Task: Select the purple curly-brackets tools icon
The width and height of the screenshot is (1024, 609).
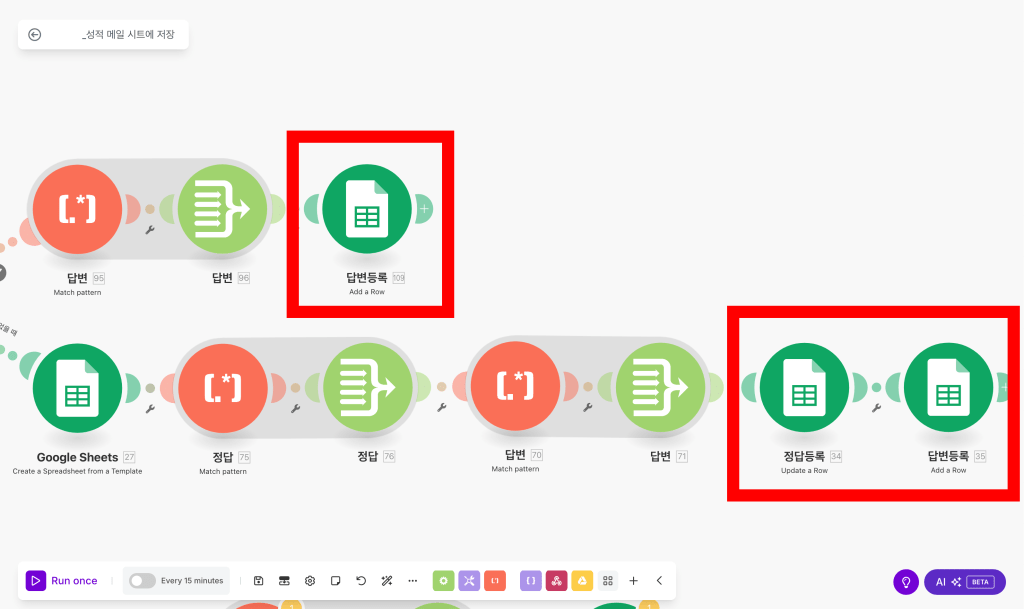Action: click(530, 580)
